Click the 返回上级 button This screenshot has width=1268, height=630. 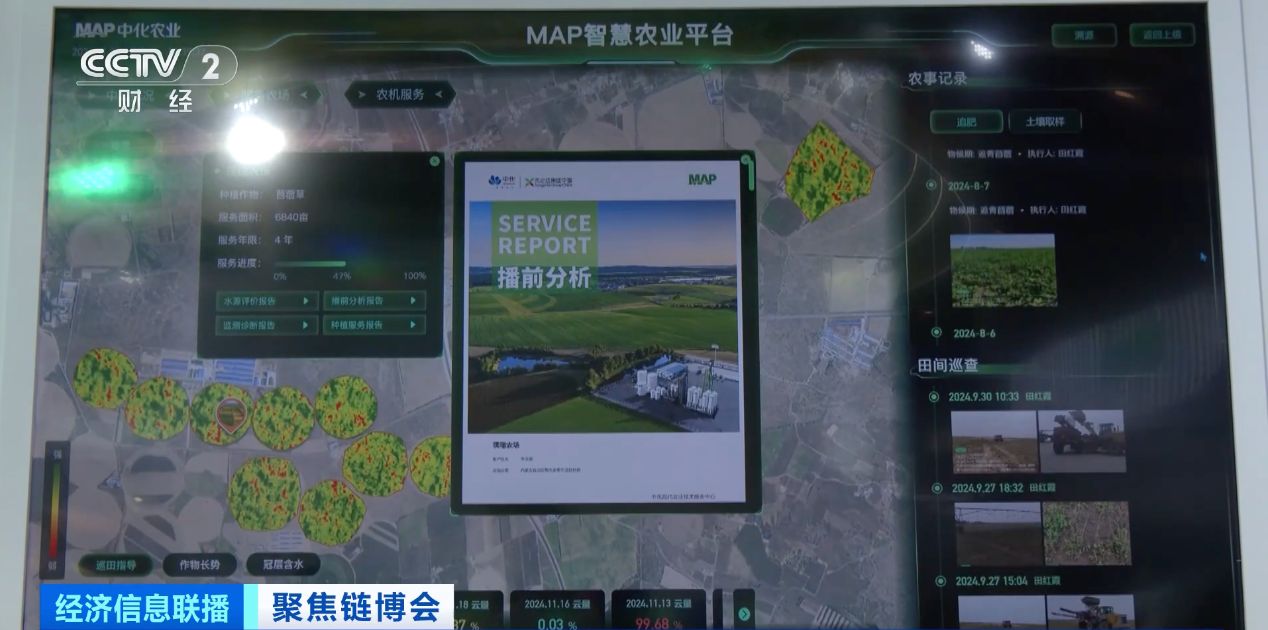tap(1162, 35)
